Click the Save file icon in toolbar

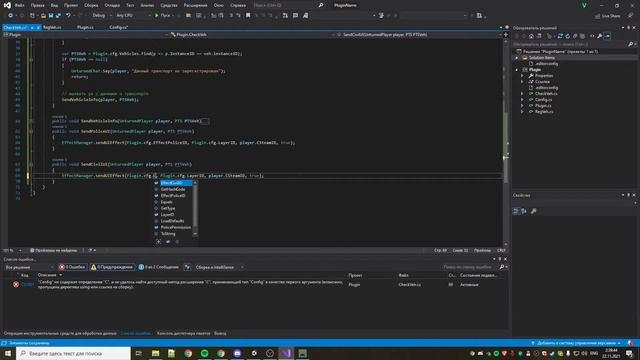click(x=51, y=16)
